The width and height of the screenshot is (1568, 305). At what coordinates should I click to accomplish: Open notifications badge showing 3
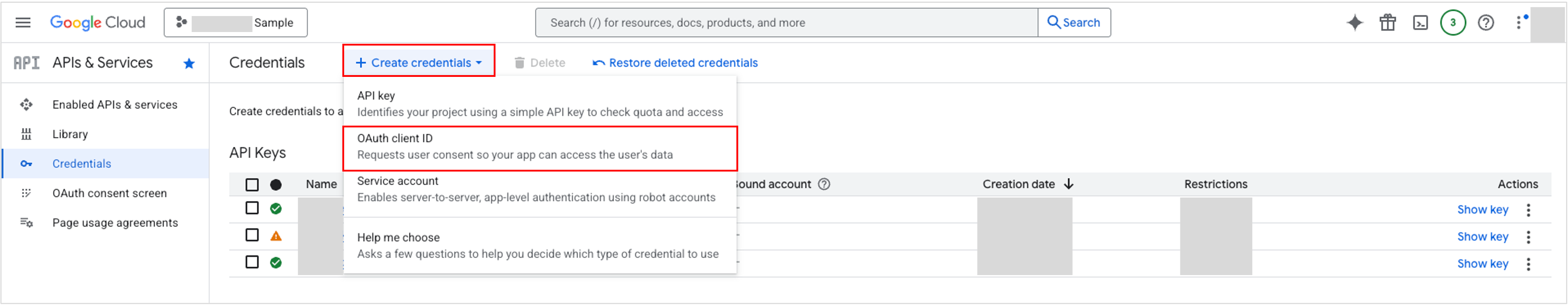1453,22
